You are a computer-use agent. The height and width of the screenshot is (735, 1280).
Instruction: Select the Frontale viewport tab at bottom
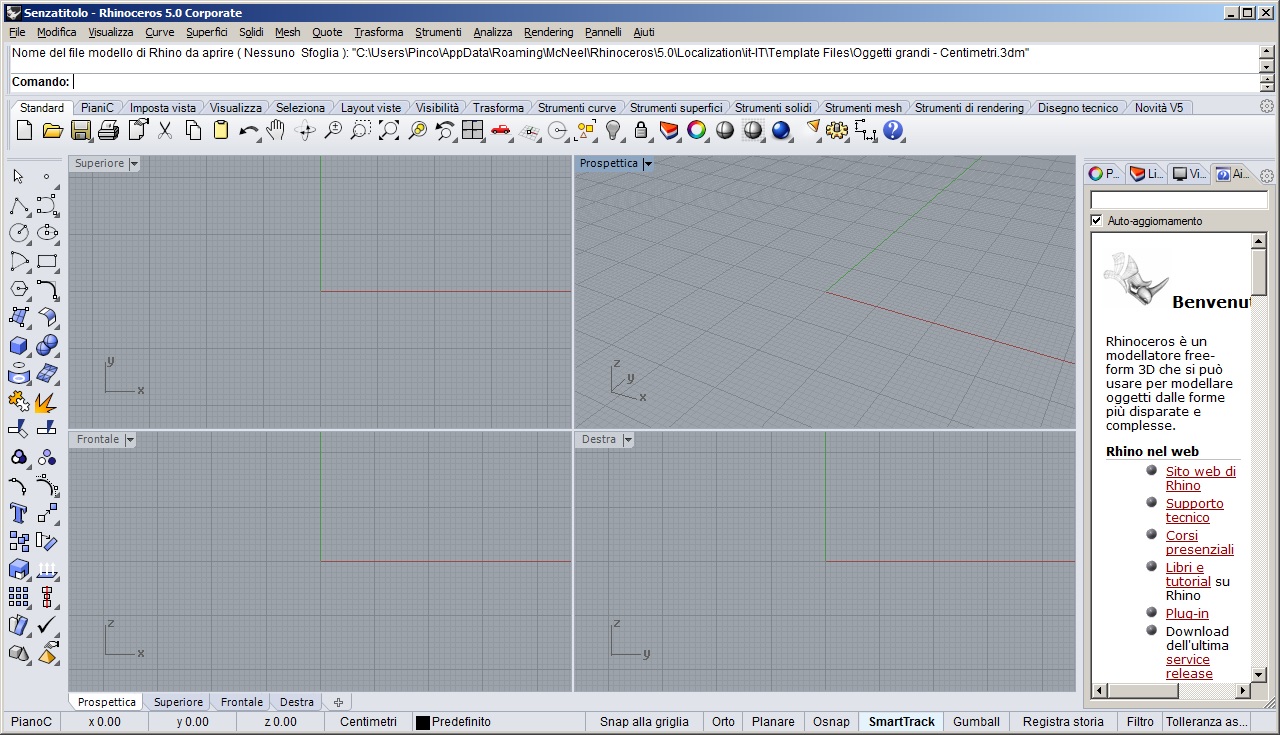tap(242, 702)
